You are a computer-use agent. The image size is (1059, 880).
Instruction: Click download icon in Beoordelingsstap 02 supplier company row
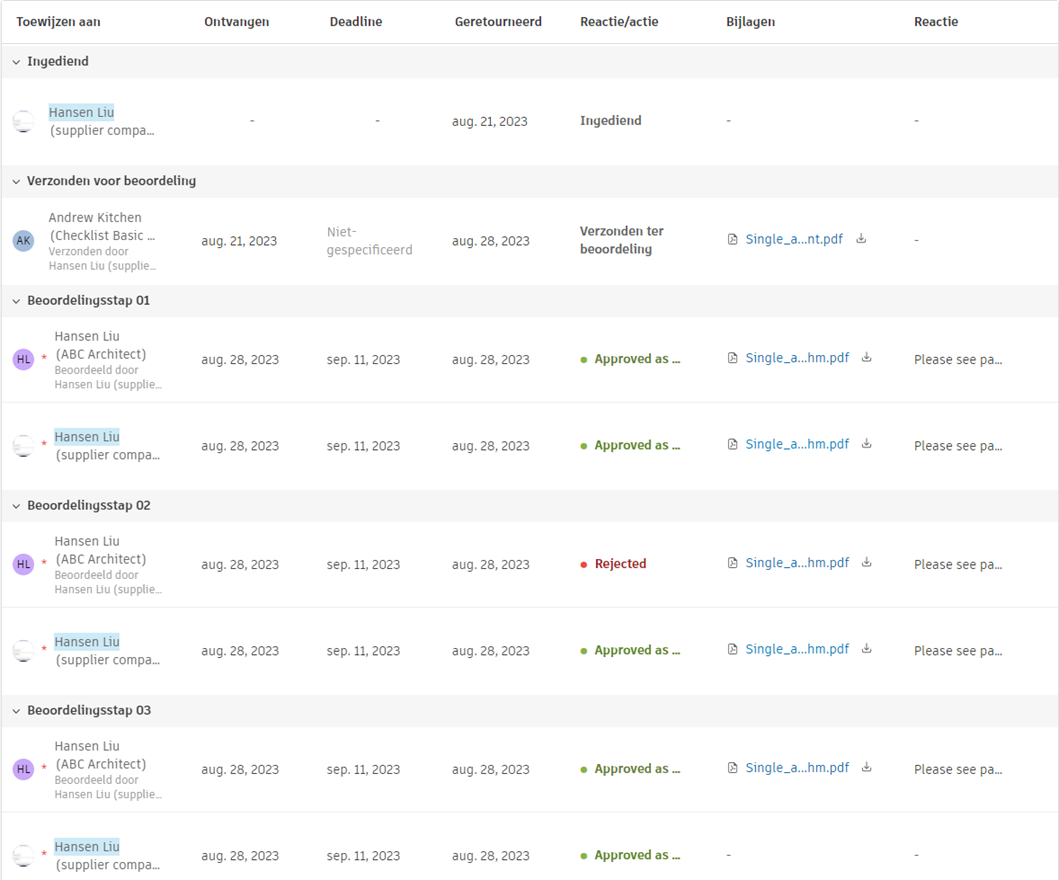pos(867,649)
